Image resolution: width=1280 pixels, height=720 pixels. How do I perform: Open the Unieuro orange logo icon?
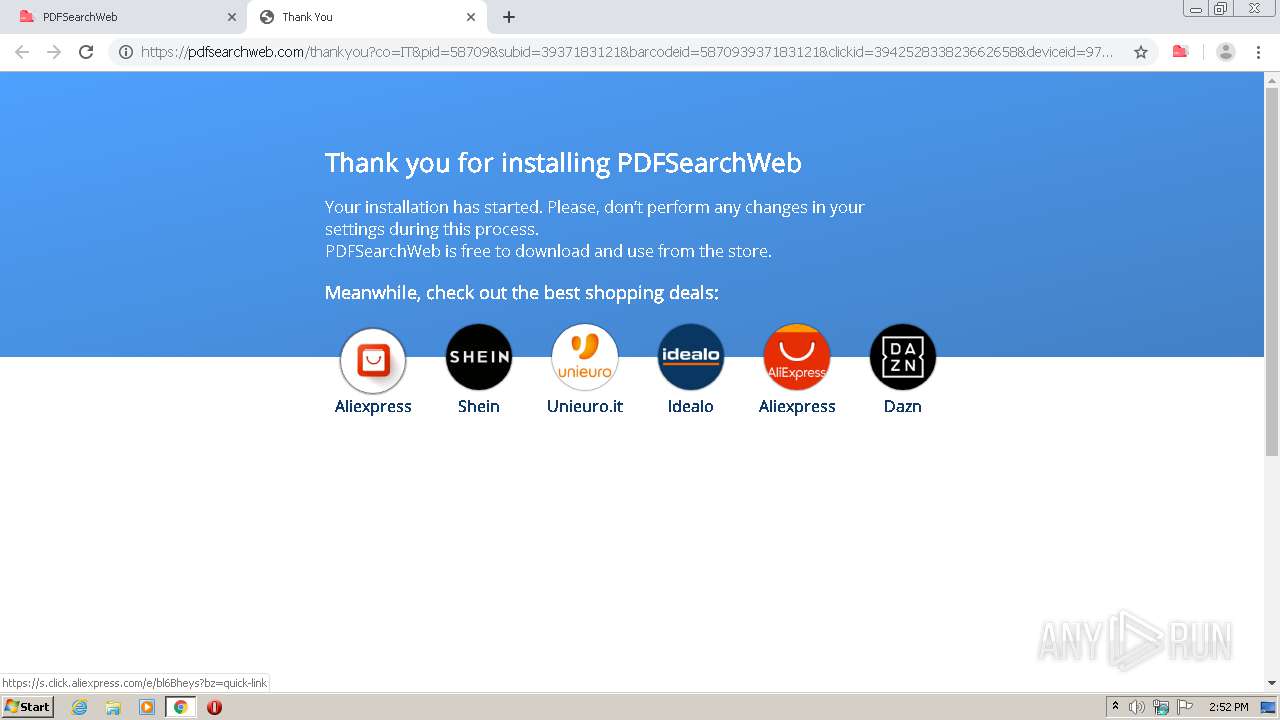pyautogui.click(x=585, y=357)
